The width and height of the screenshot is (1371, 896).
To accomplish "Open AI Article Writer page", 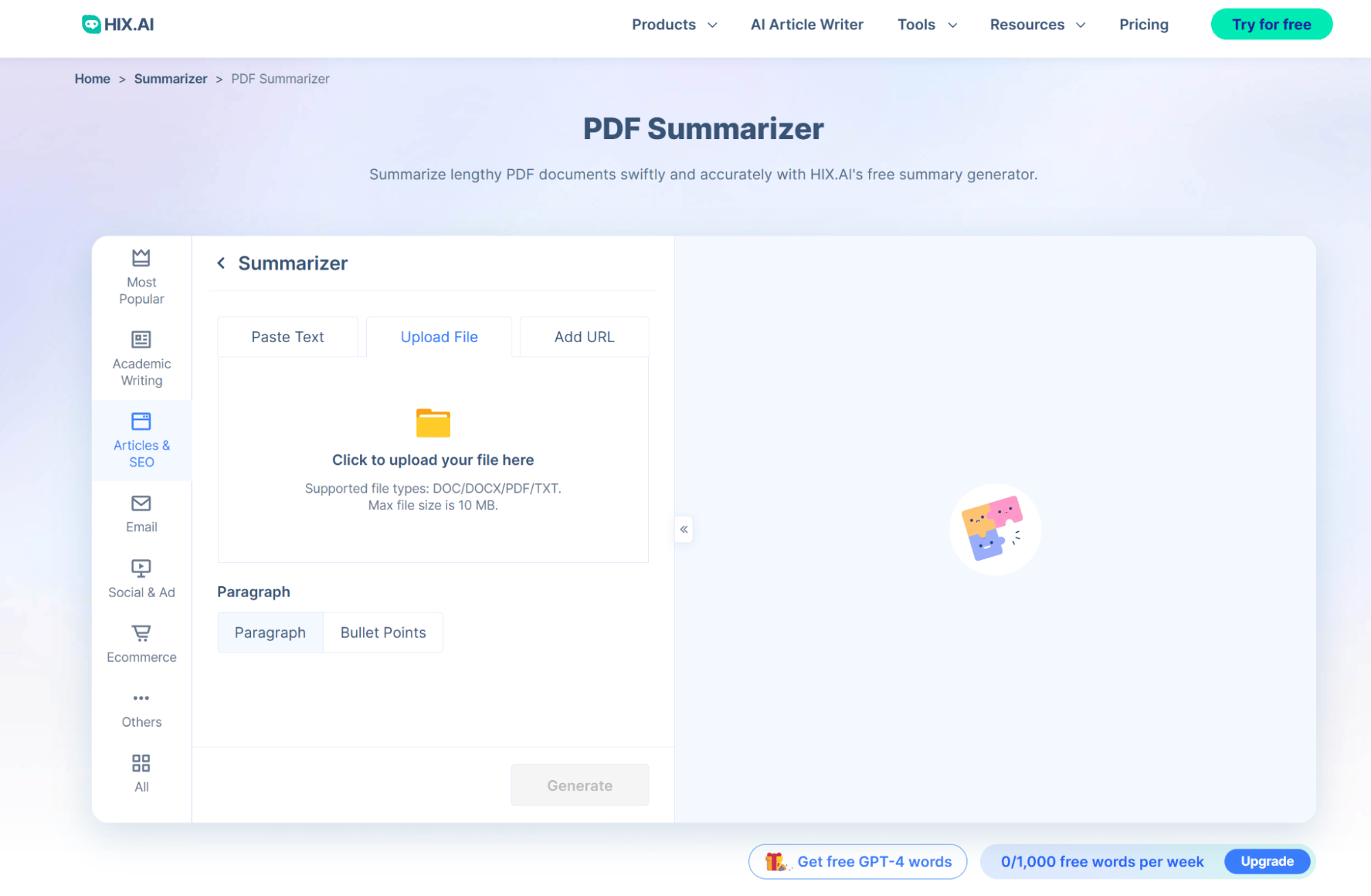I will pyautogui.click(x=807, y=25).
